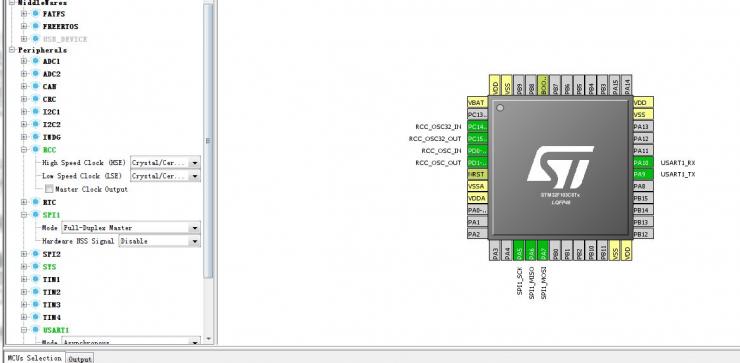The image size is (740, 363).
Task: Click pin PA9 on the chip
Action: point(643,174)
